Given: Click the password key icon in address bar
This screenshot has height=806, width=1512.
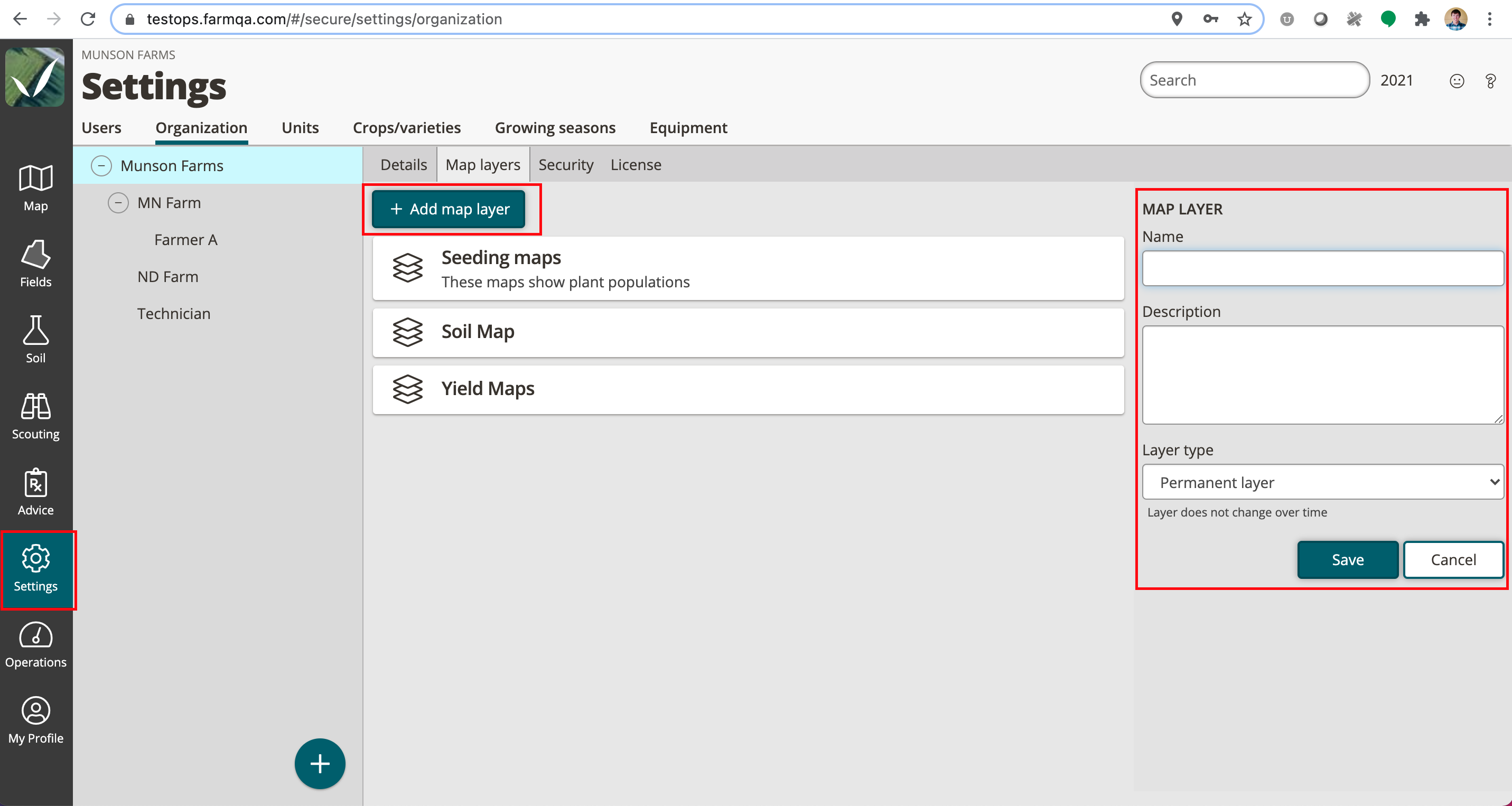Looking at the screenshot, I should [x=1210, y=20].
